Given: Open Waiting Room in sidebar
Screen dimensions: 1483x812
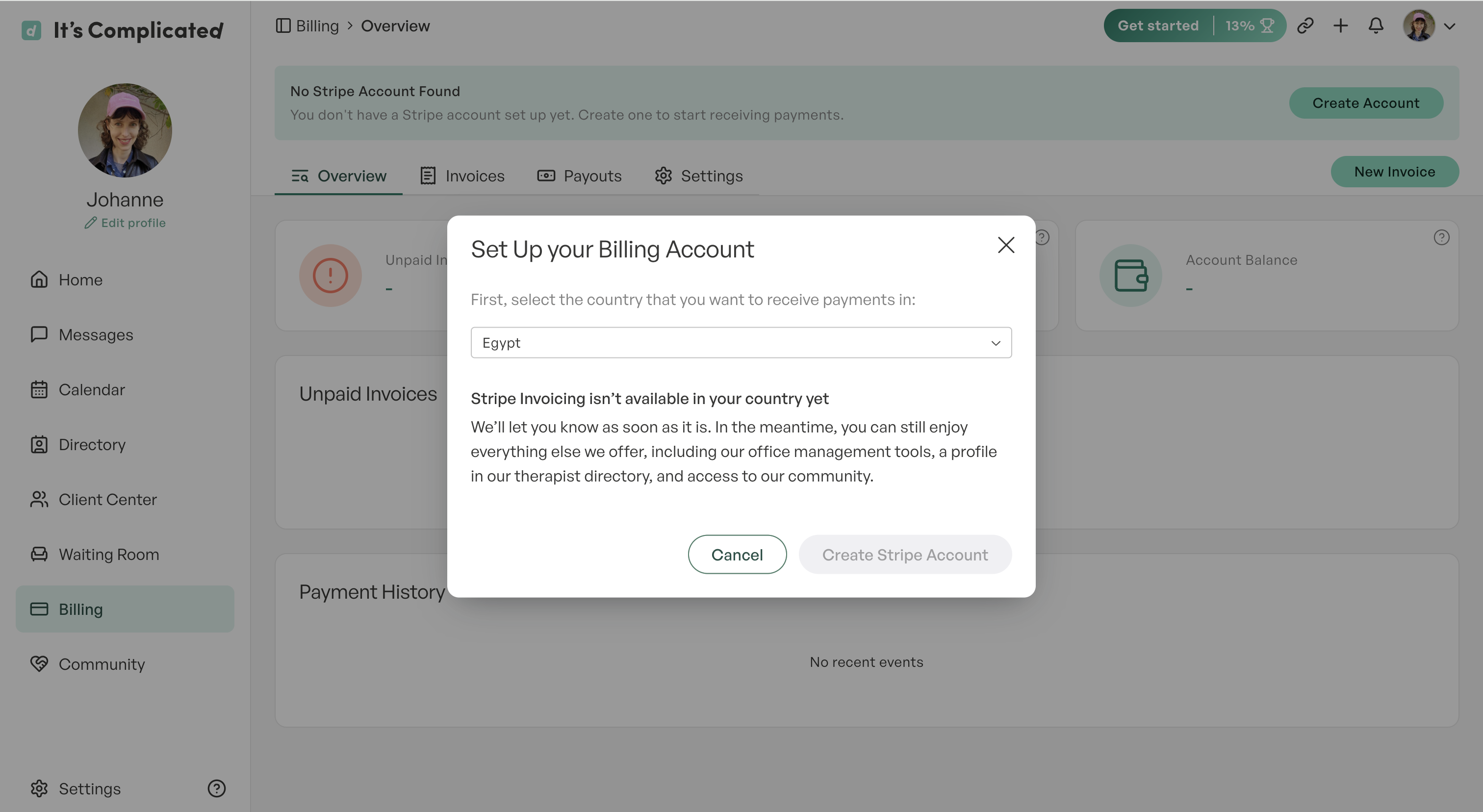Looking at the screenshot, I should coord(125,554).
